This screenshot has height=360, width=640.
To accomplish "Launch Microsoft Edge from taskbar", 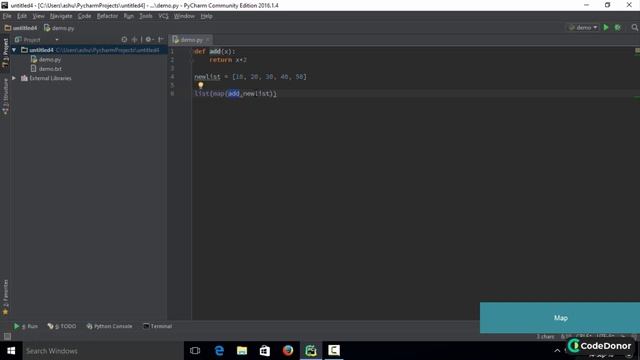I will click(x=219, y=351).
